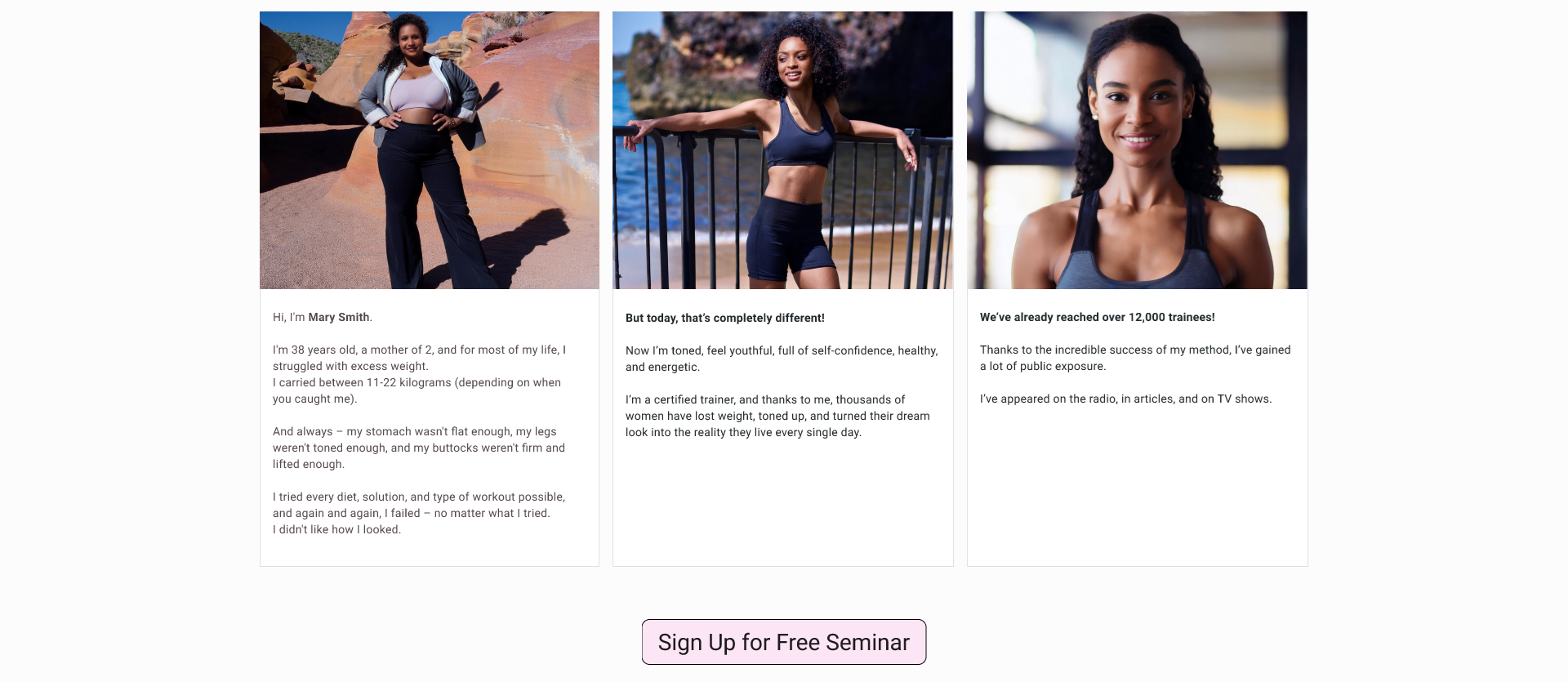Click the empty space in the third card
This screenshot has width=1568, height=682.
1137,490
